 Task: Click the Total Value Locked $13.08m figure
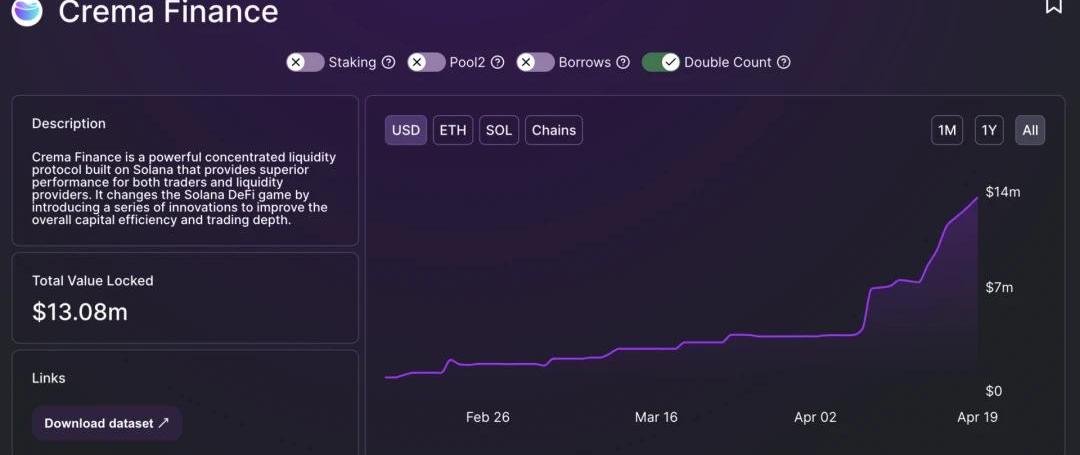click(80, 312)
